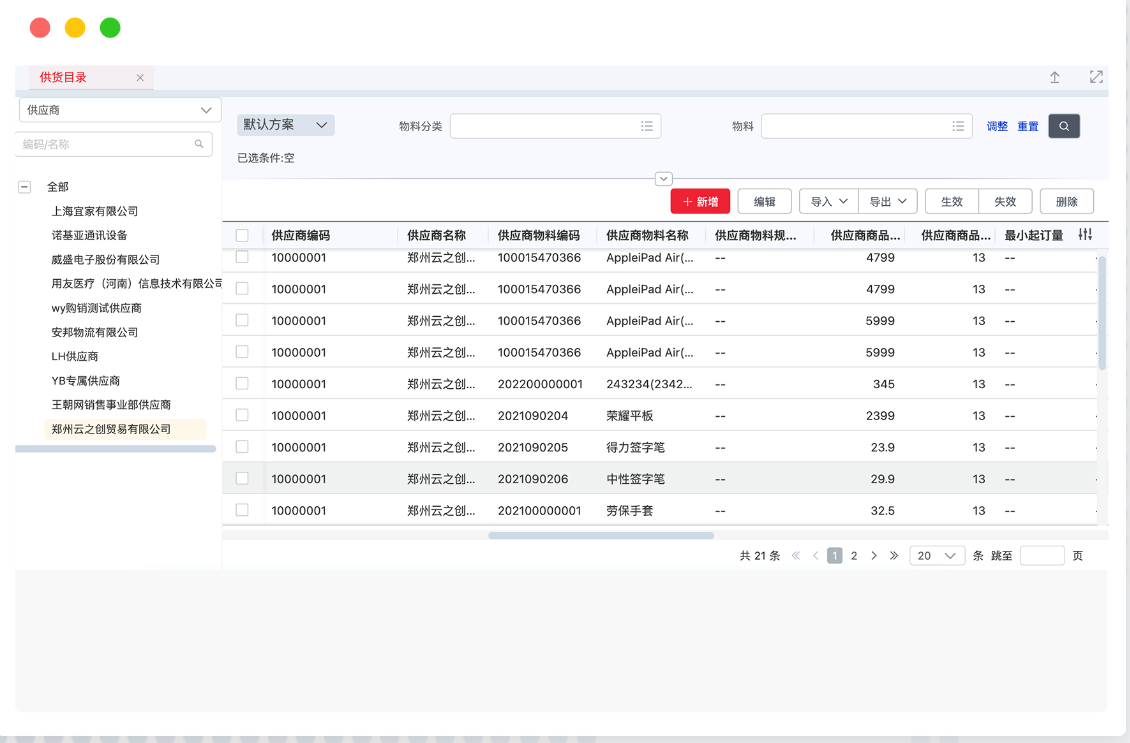Open the 供应商 dropdown
1130x743 pixels.
tap(120, 110)
